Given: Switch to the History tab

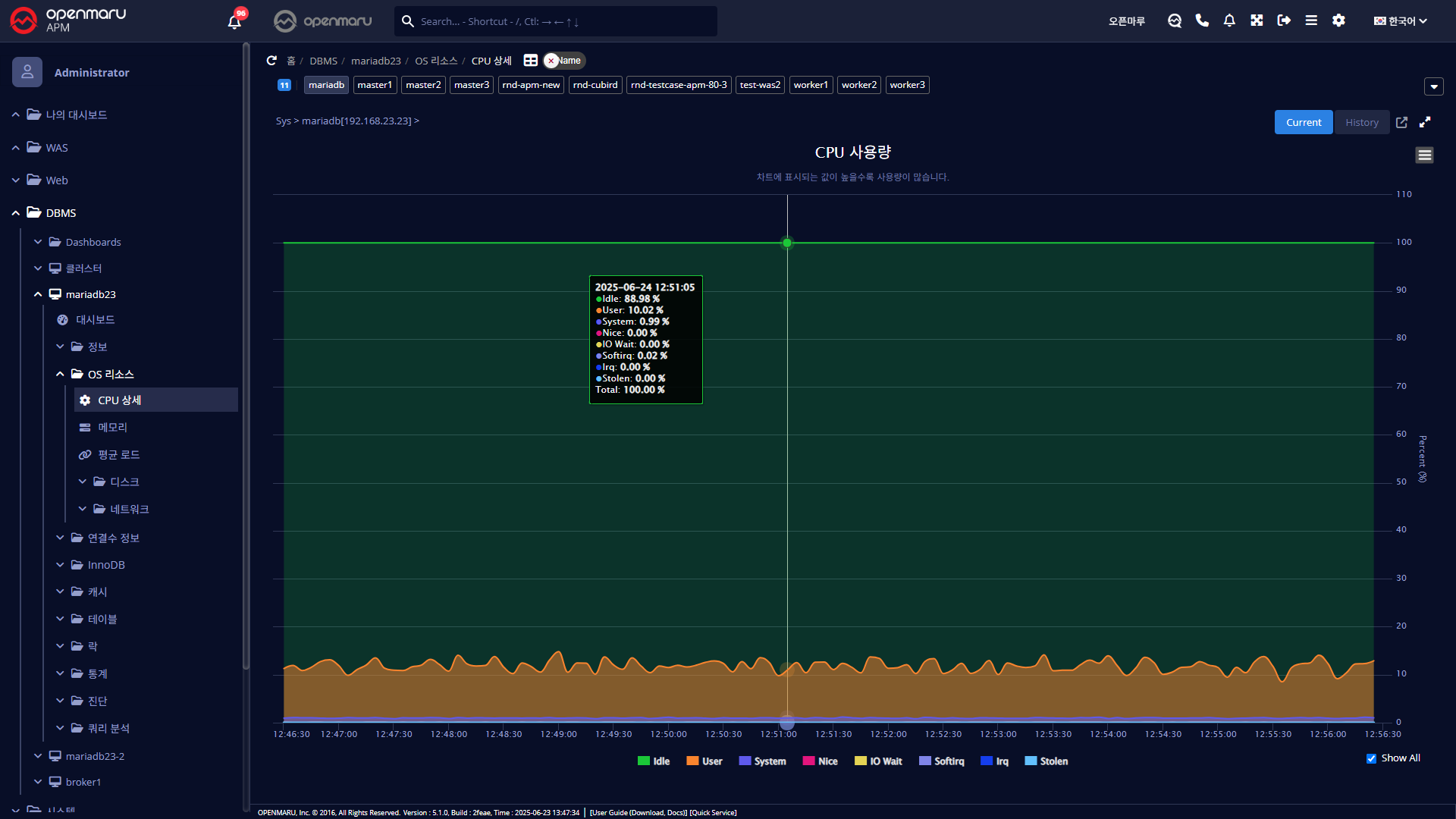Looking at the screenshot, I should 1362,122.
